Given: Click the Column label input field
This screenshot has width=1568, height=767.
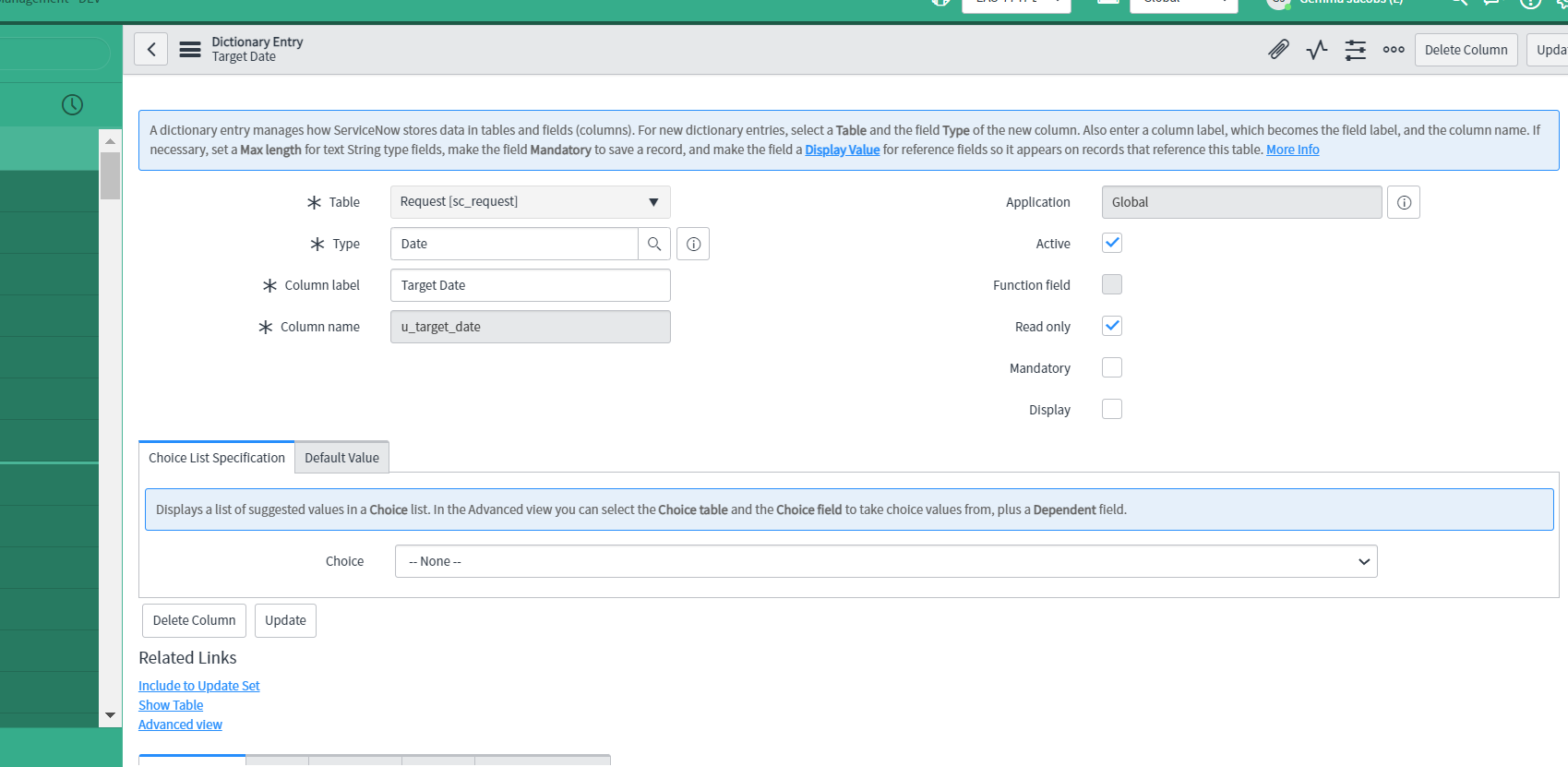Looking at the screenshot, I should coord(530,285).
